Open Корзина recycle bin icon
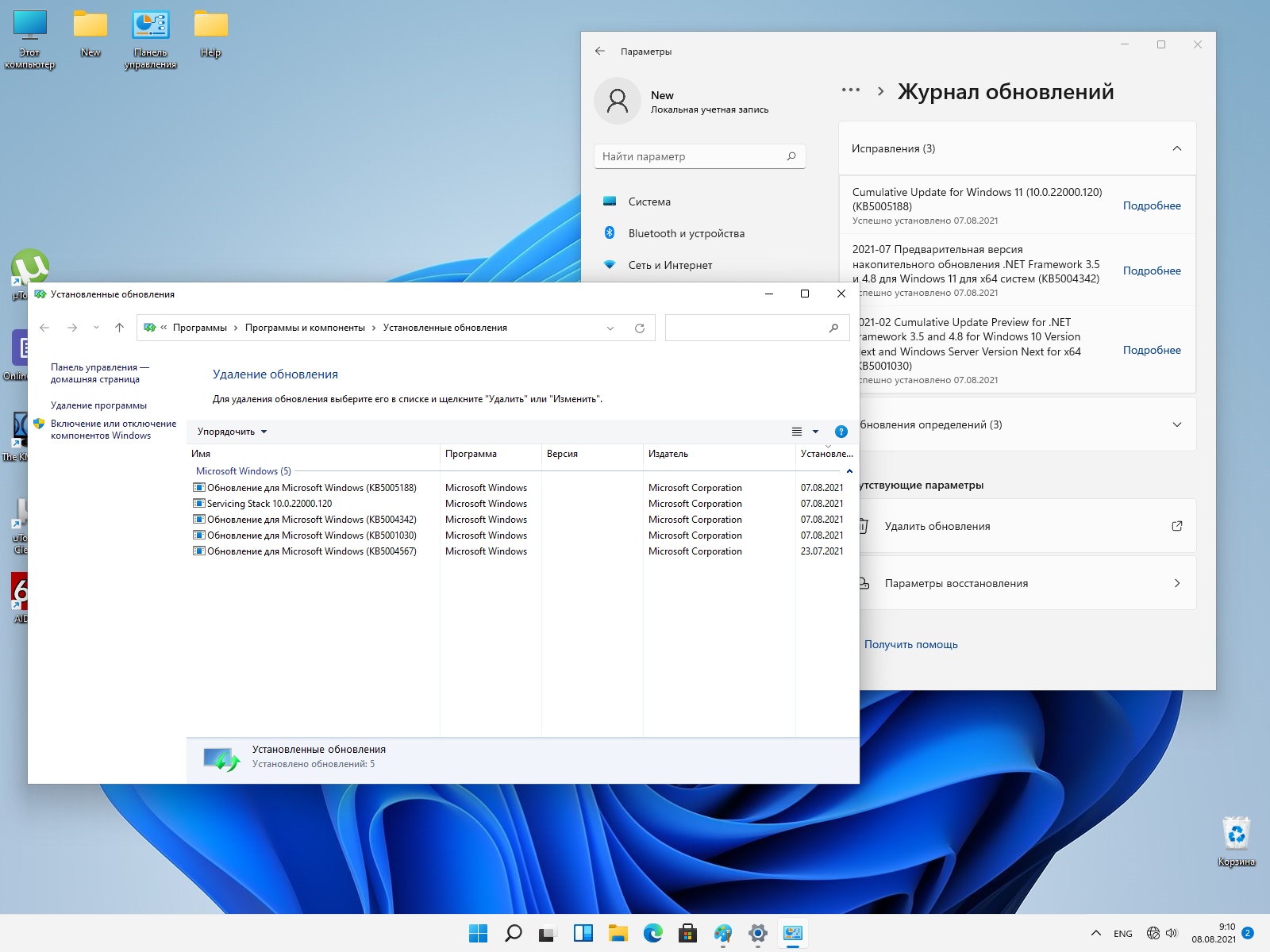 (1236, 843)
